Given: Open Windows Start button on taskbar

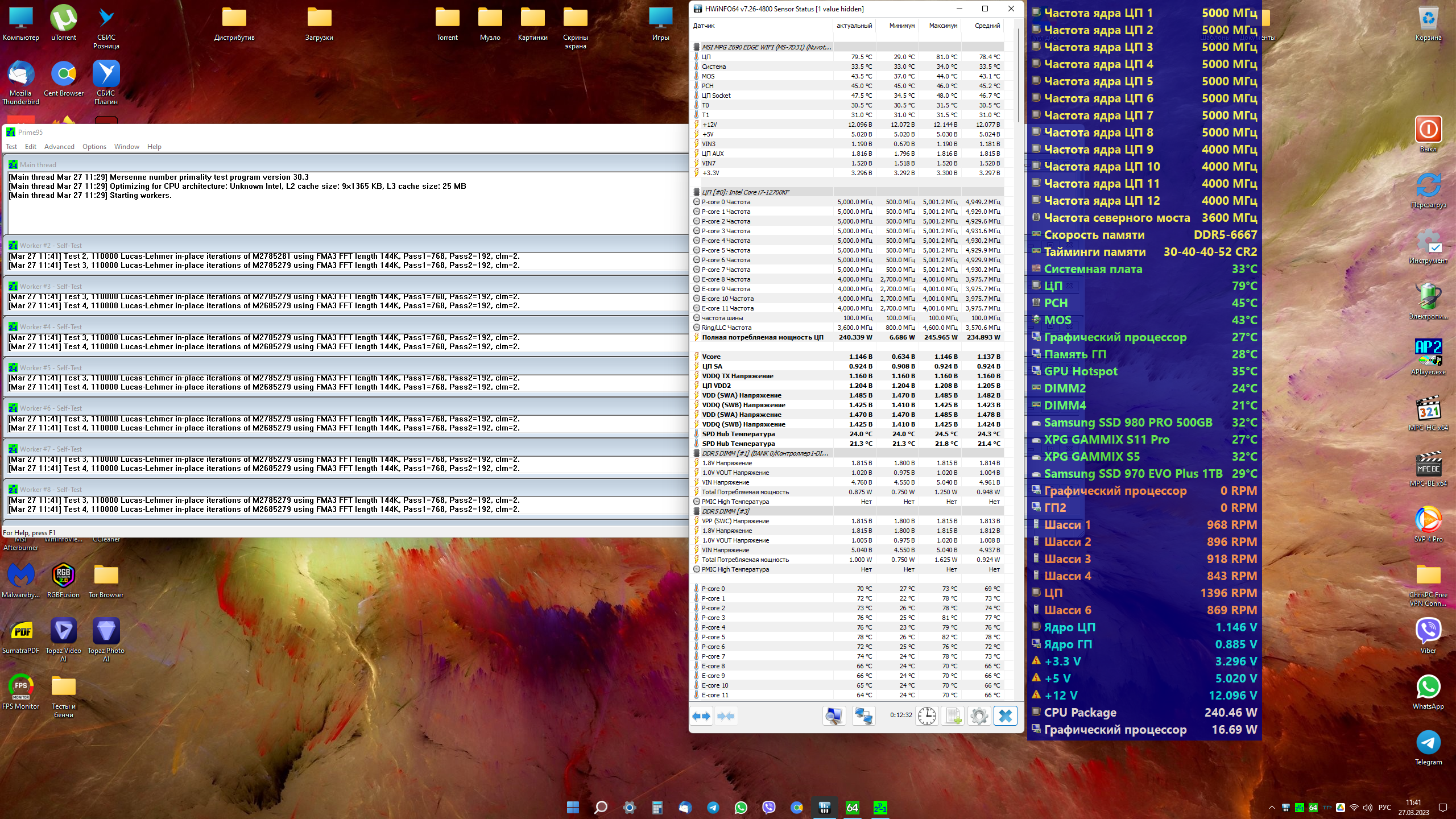Looking at the screenshot, I should [573, 808].
